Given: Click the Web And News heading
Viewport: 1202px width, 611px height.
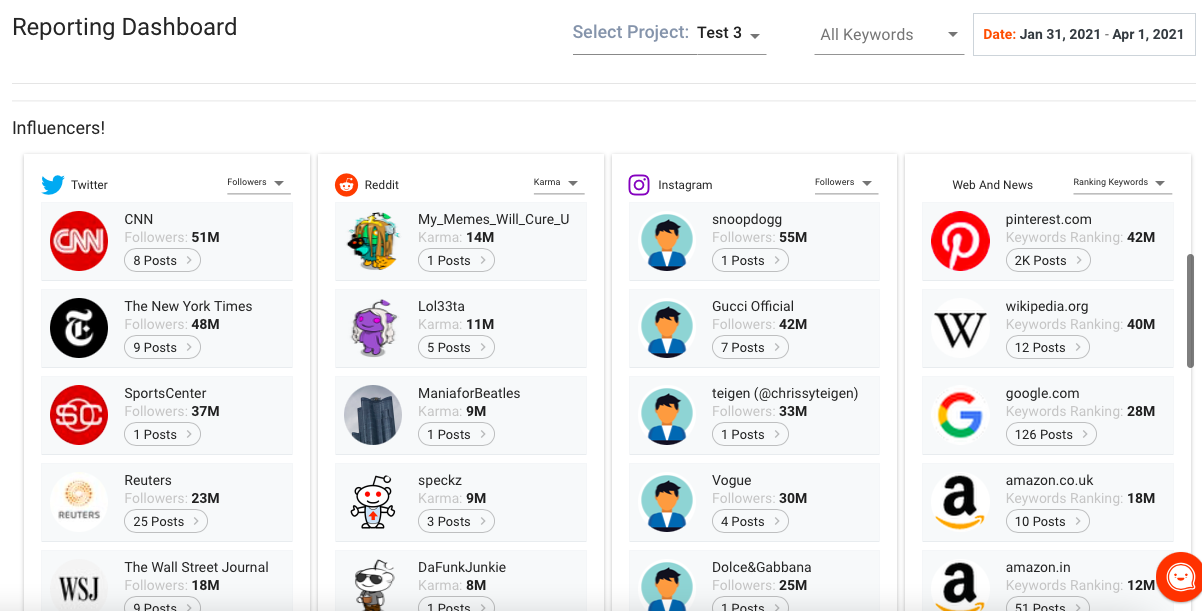Looking at the screenshot, I should 993,185.
